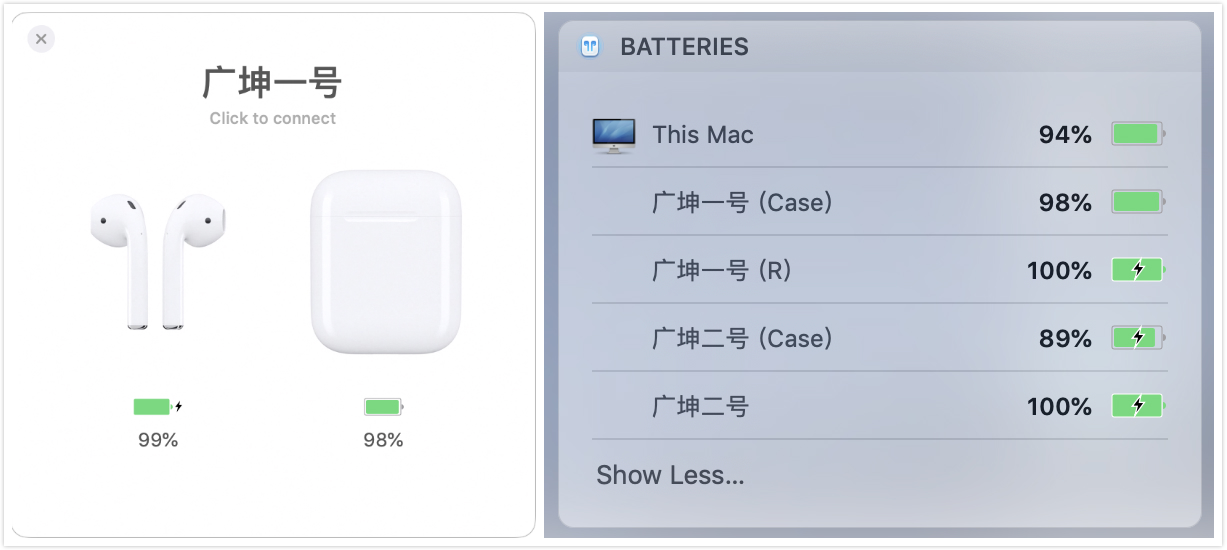The width and height of the screenshot is (1227, 550).
Task: Click the 广坤一号 (Case) battery icon in list
Action: (x=1138, y=203)
